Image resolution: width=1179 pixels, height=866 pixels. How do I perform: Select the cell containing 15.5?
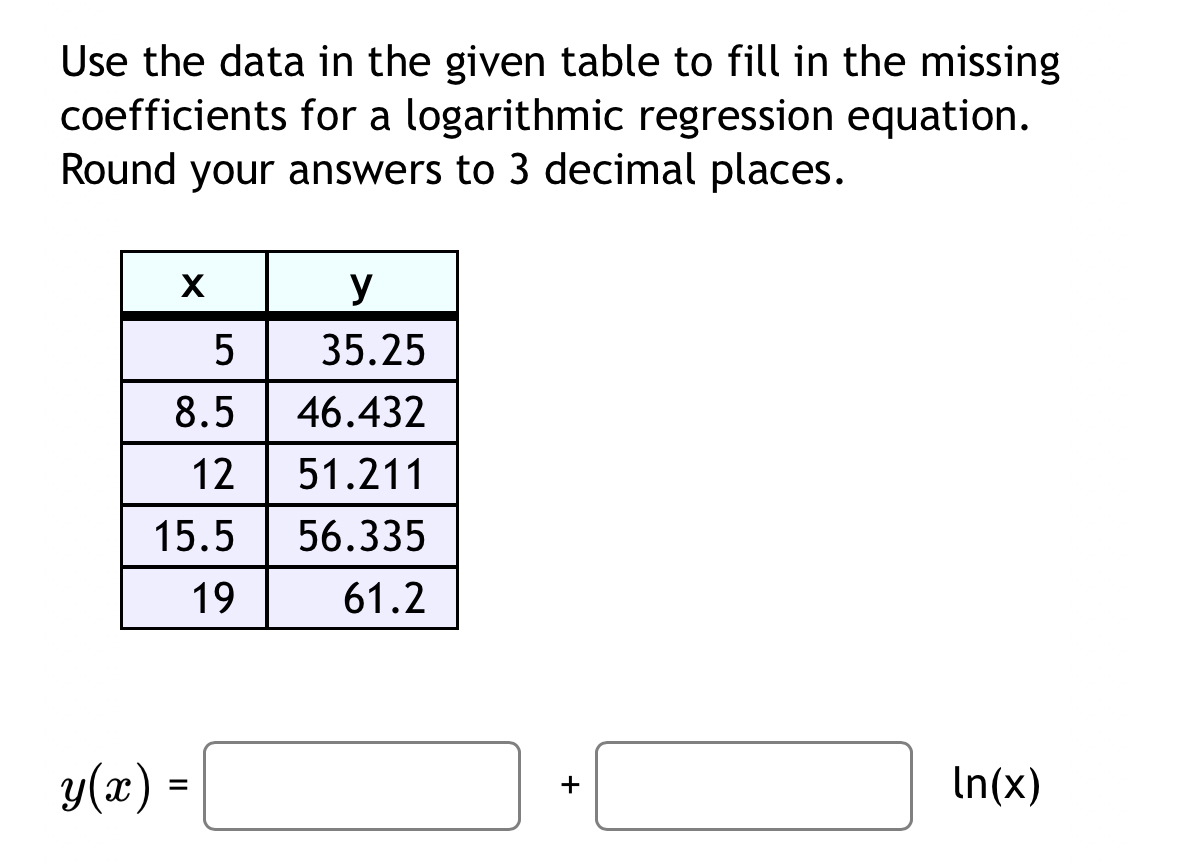[x=192, y=536]
